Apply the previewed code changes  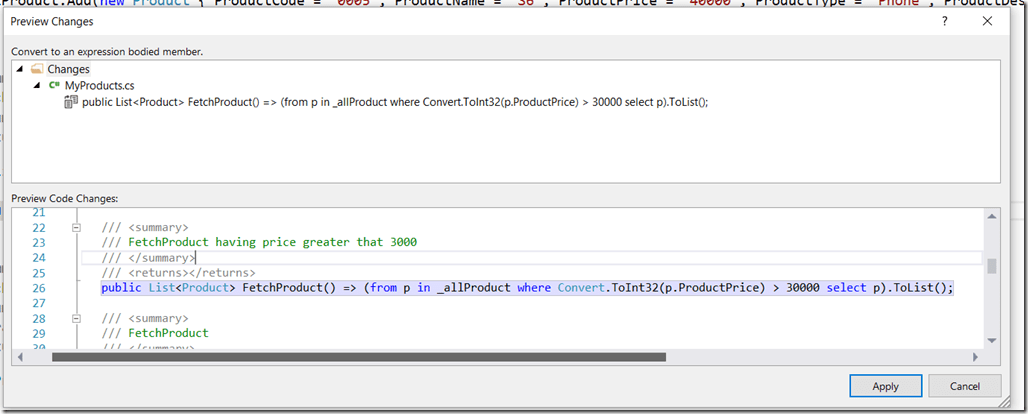(x=885, y=386)
